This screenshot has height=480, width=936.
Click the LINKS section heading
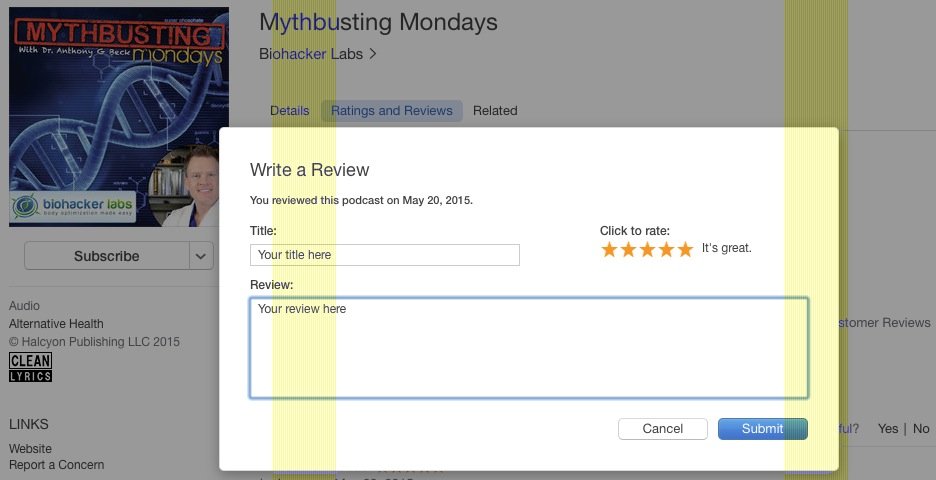coord(29,424)
